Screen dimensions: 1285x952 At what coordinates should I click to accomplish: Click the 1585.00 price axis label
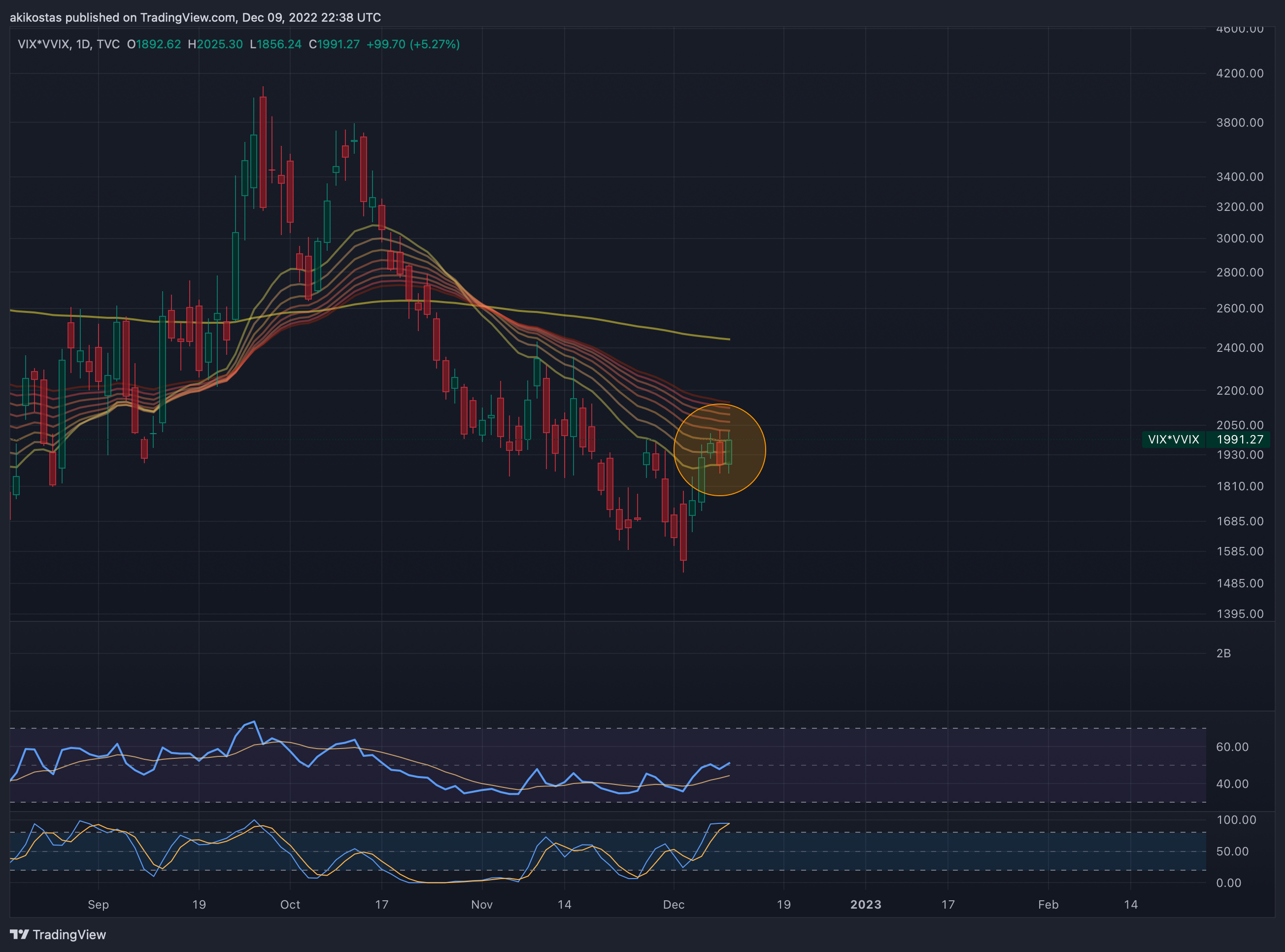point(1240,551)
